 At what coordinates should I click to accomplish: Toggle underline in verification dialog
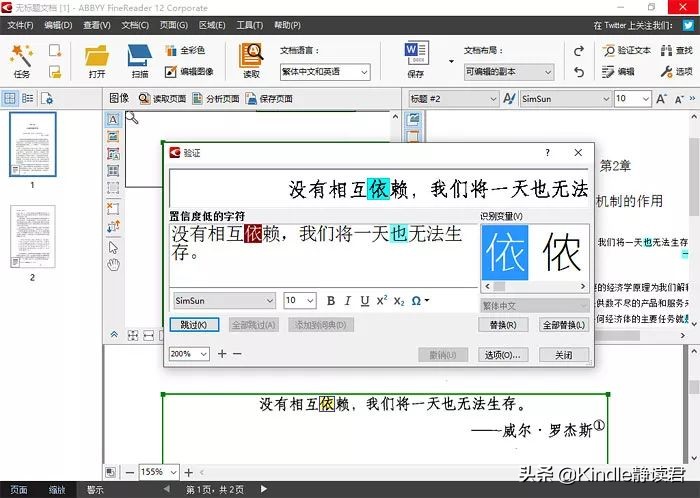pyautogui.click(x=365, y=301)
